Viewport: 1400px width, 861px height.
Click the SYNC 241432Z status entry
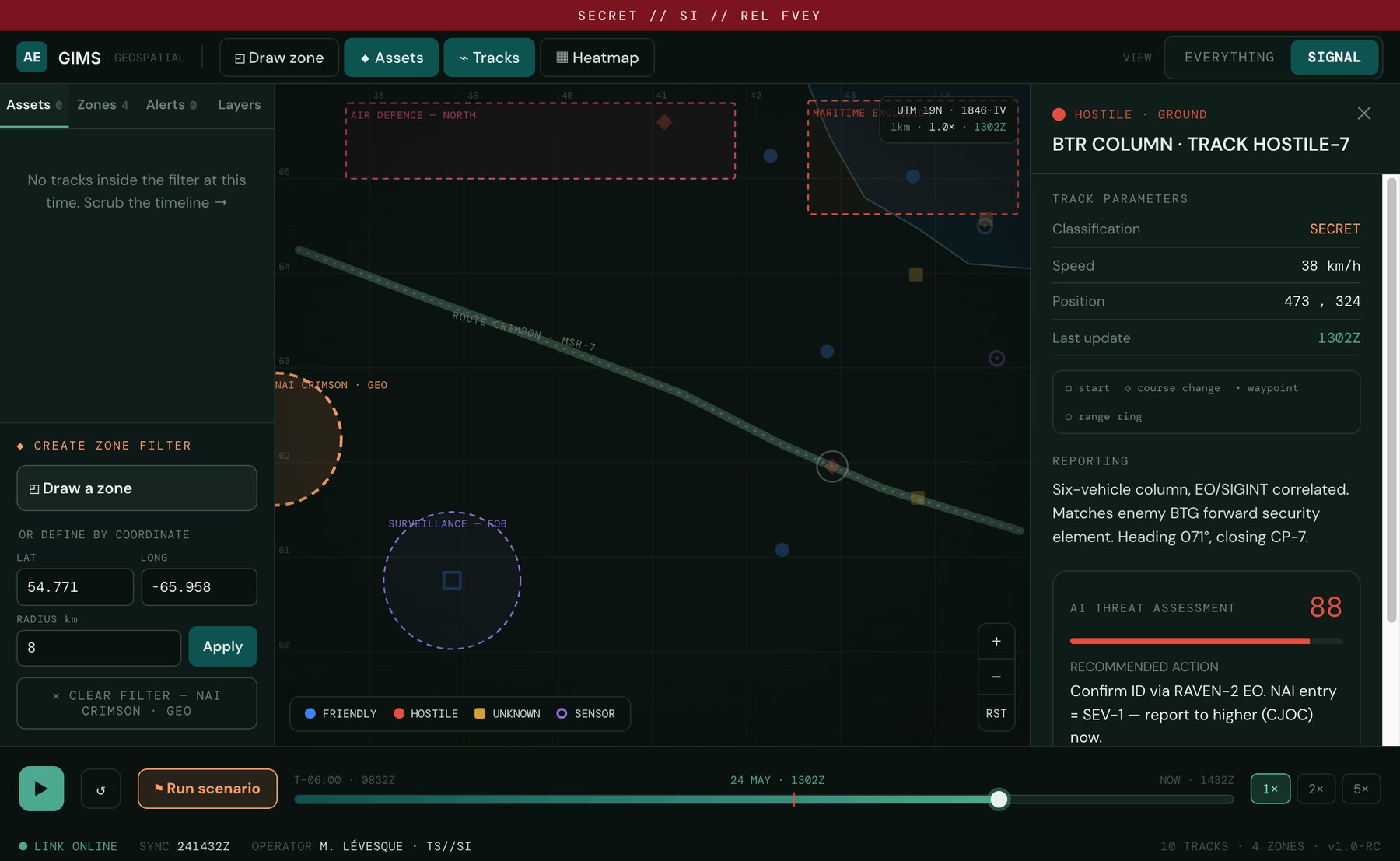(x=184, y=846)
